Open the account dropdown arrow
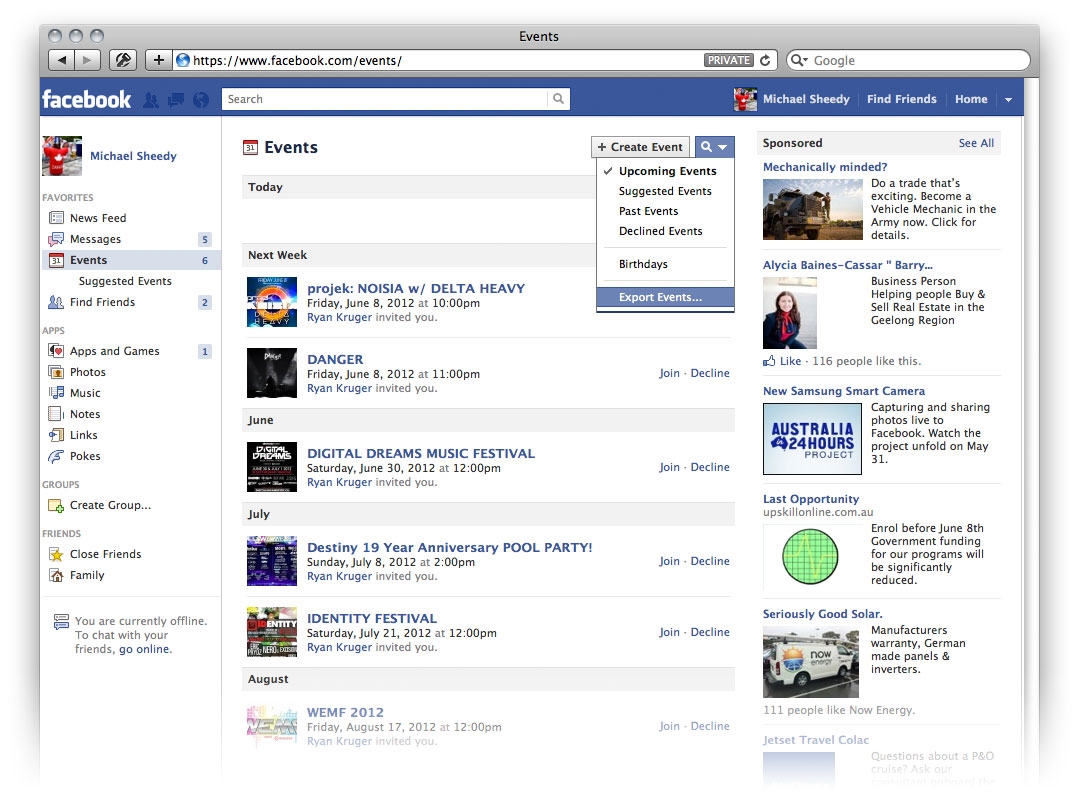The height and width of the screenshot is (800, 1079). [1008, 100]
